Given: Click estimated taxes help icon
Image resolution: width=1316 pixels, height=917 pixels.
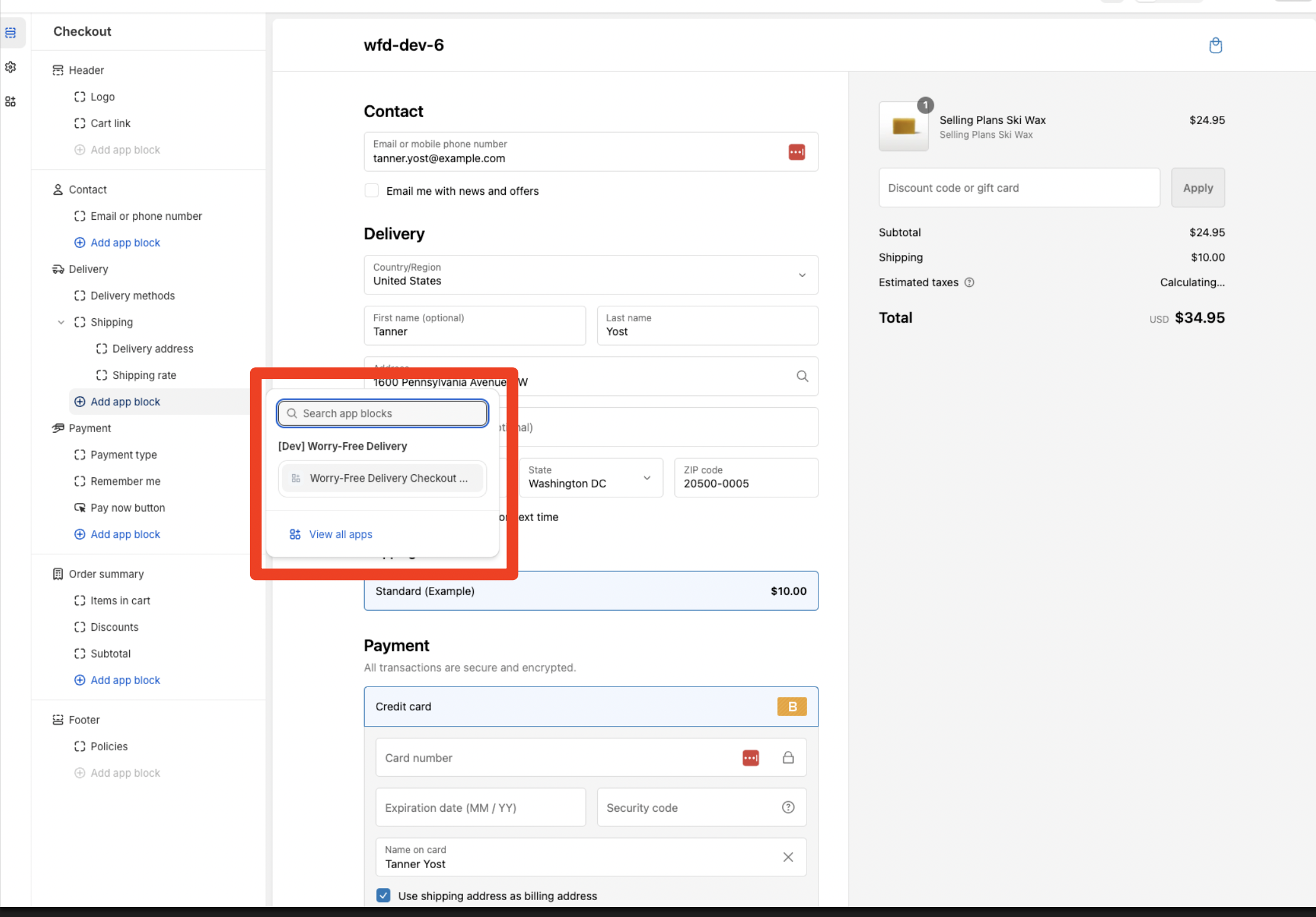Looking at the screenshot, I should [969, 282].
